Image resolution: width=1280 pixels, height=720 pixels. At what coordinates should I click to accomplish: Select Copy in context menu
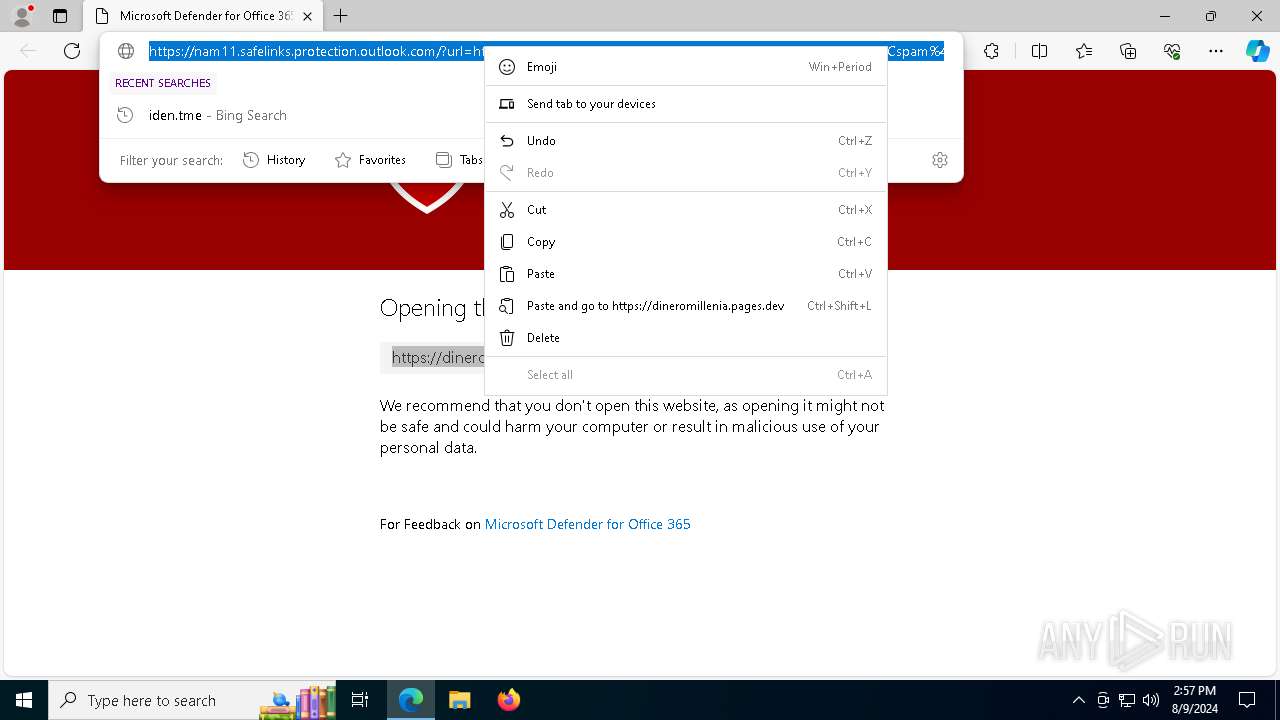tap(686, 242)
